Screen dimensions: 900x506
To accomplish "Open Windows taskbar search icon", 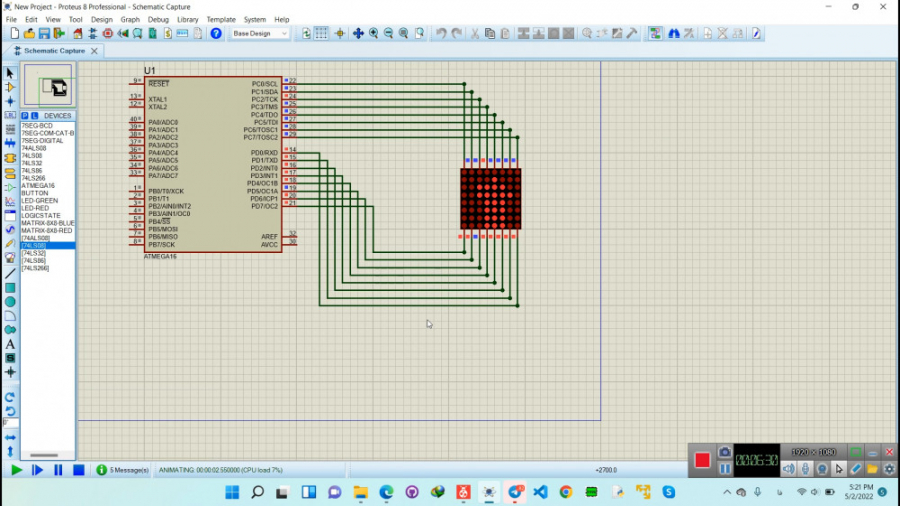I will [257, 492].
